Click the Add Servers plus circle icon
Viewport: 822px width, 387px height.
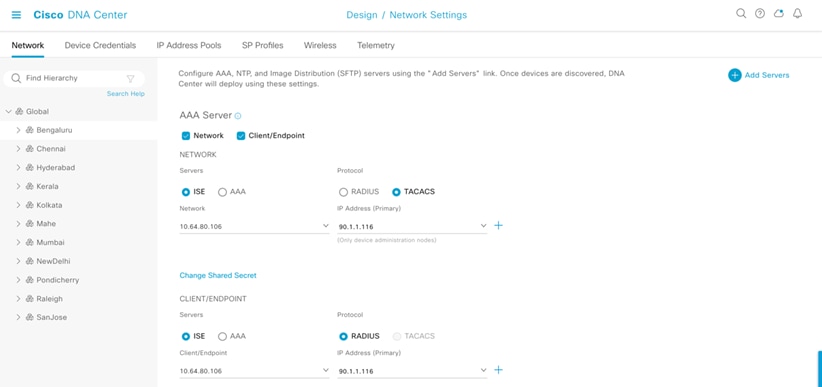[x=734, y=75]
